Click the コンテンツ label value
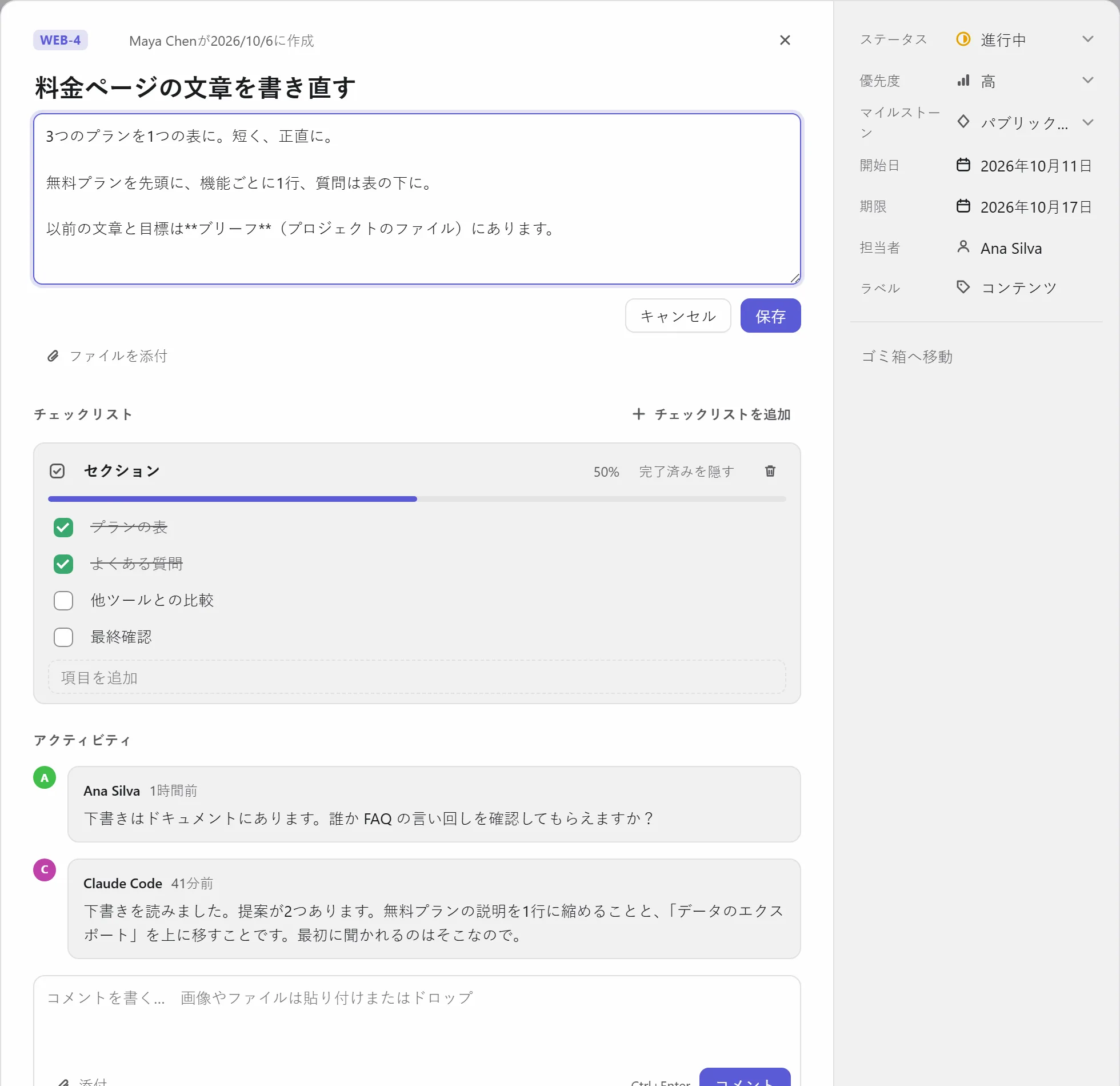 1018,288
